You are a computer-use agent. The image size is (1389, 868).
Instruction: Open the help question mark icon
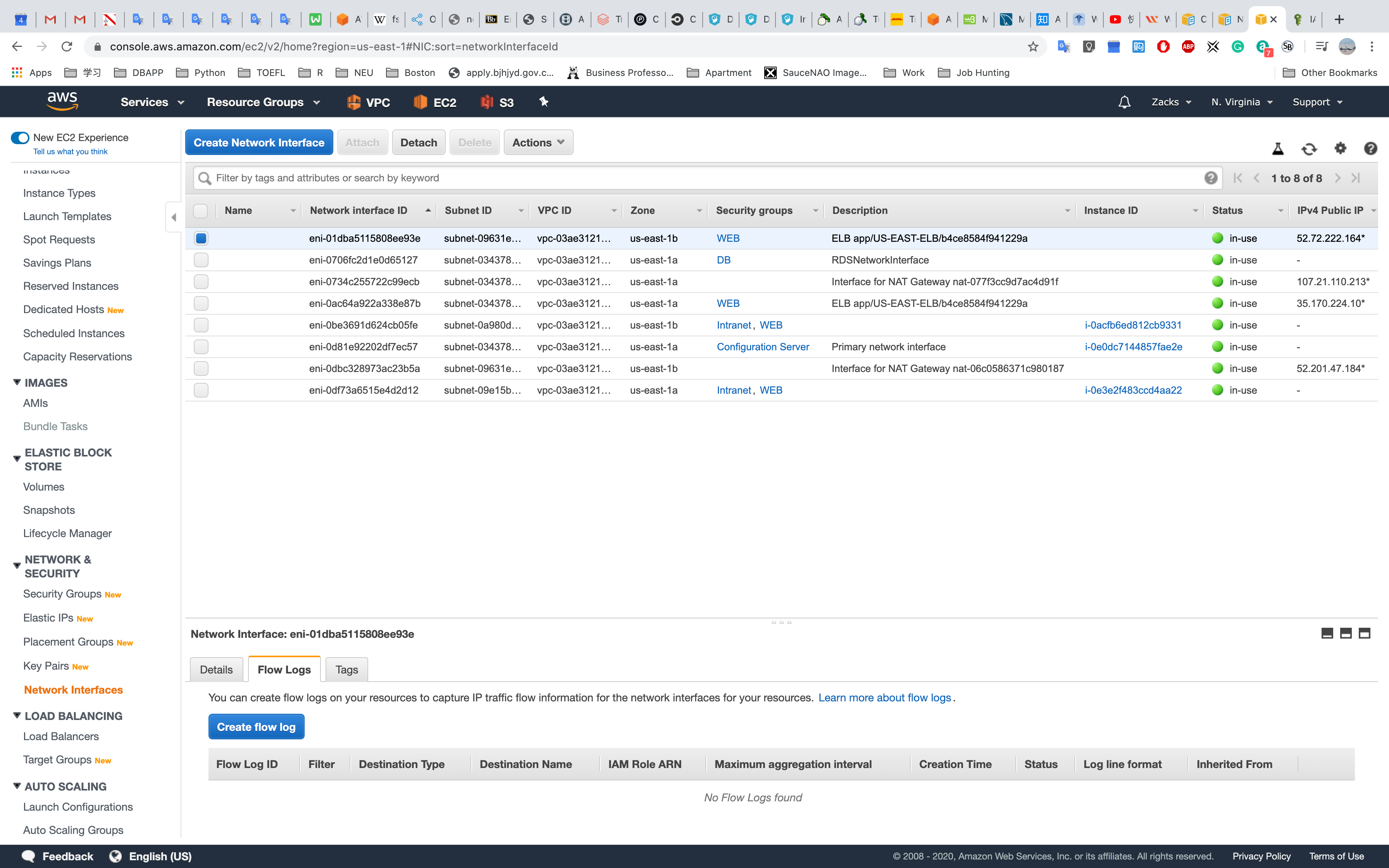coord(1370,149)
